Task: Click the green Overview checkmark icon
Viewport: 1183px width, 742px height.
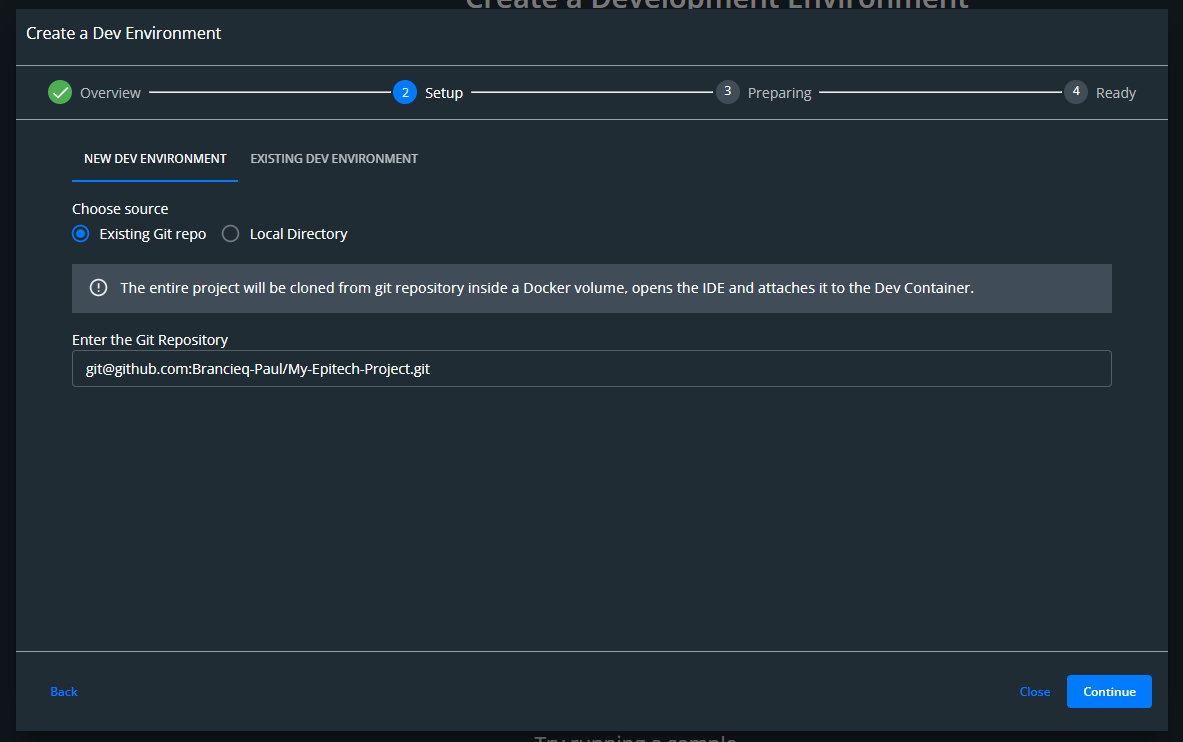Action: point(60,92)
